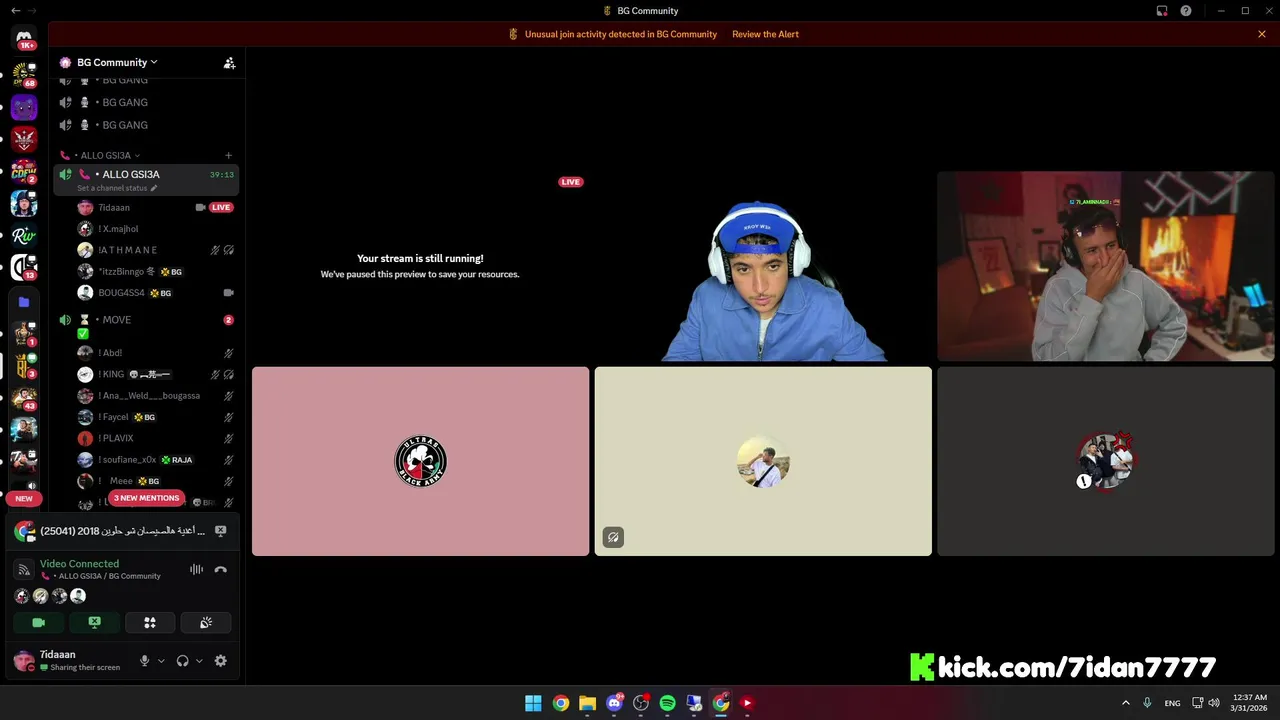Open the Discord taskbar icon

[614, 703]
